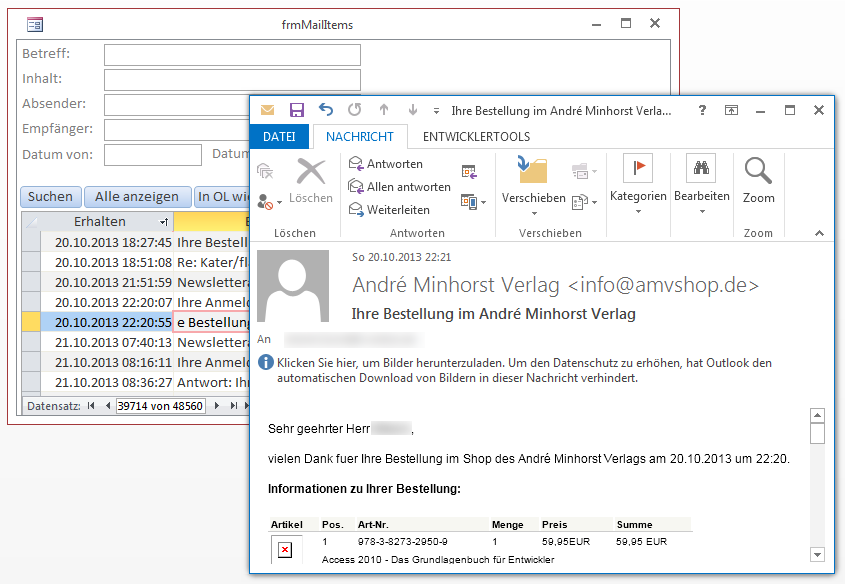The image size is (845, 584).
Task: Click the record number box 39714 von 48560
Action: coord(161,406)
